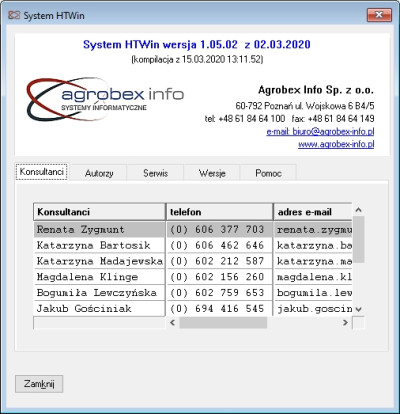This screenshot has height=414, width=400.
Task: Select the Wersje tab
Action: pos(212,173)
